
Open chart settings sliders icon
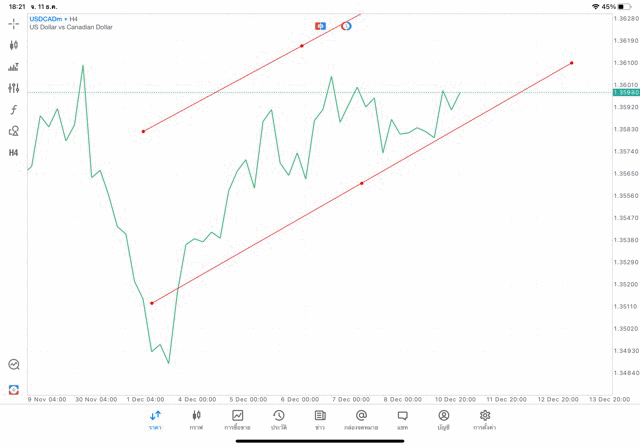click(14, 88)
